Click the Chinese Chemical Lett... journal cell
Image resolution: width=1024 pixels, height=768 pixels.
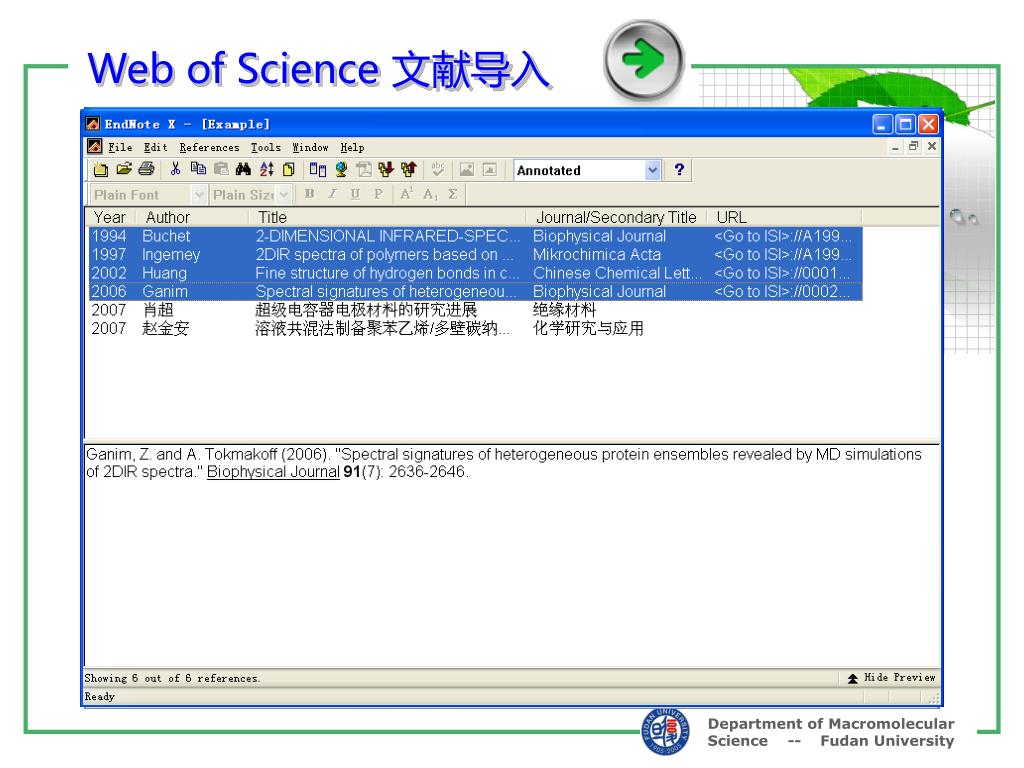[617, 273]
